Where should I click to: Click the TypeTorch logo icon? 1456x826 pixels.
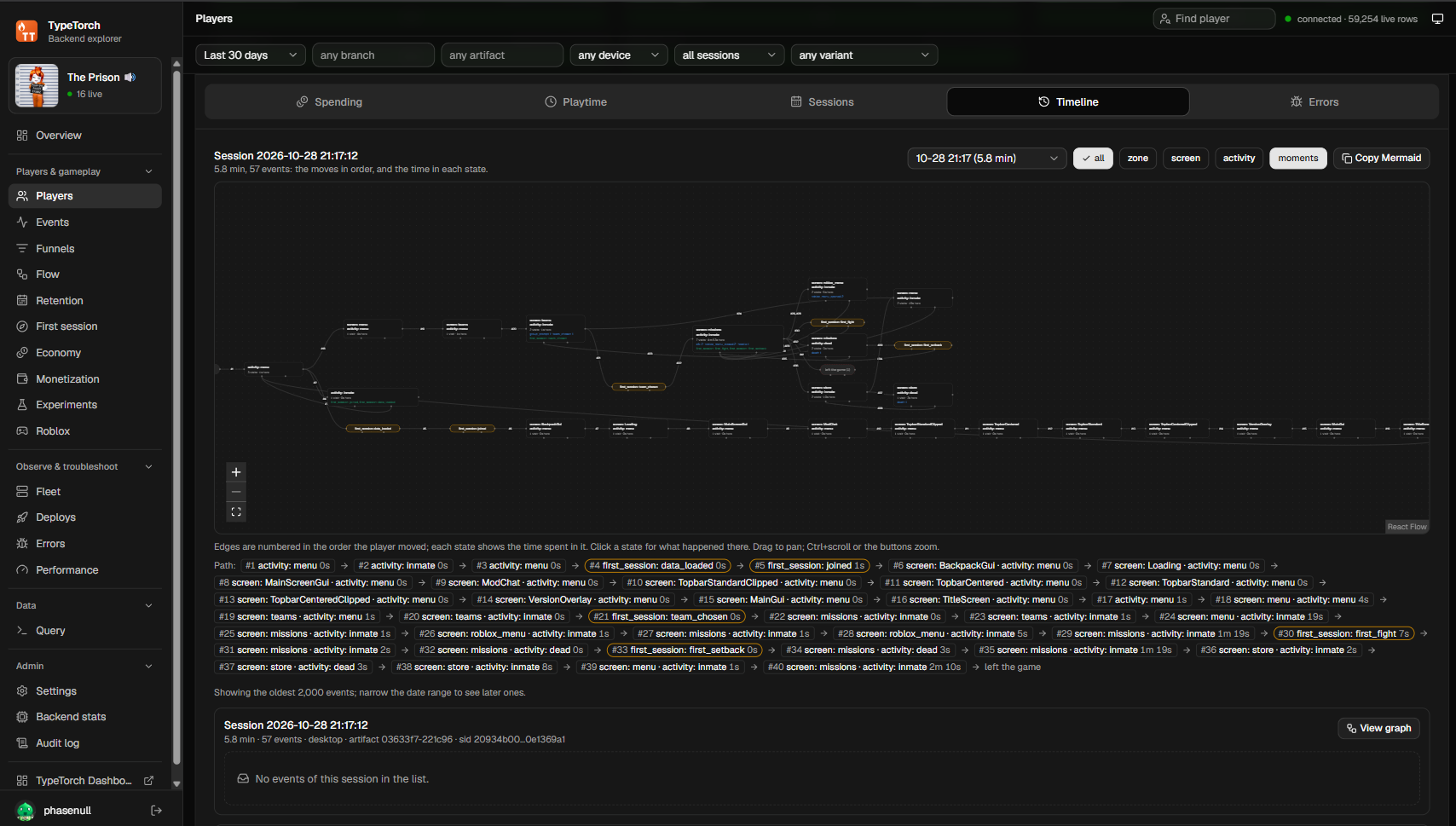(x=26, y=32)
